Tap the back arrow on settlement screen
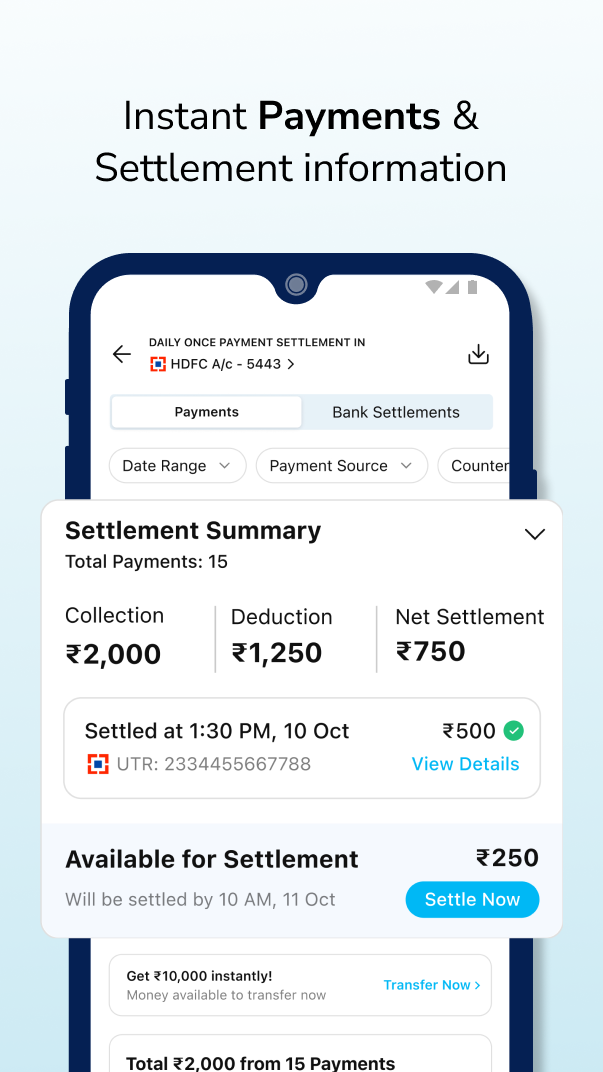Viewport: 603px width, 1072px height. (x=121, y=354)
